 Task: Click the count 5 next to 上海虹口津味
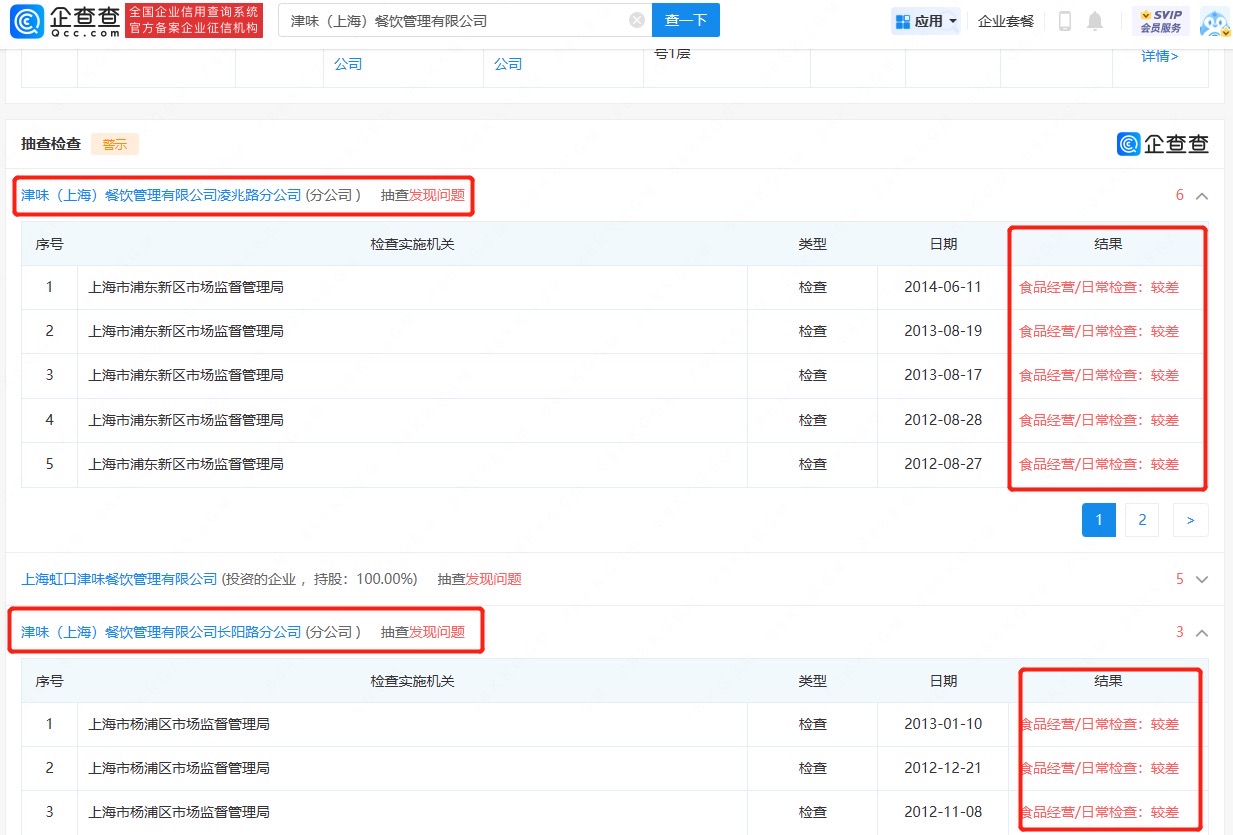pyautogui.click(x=1179, y=579)
